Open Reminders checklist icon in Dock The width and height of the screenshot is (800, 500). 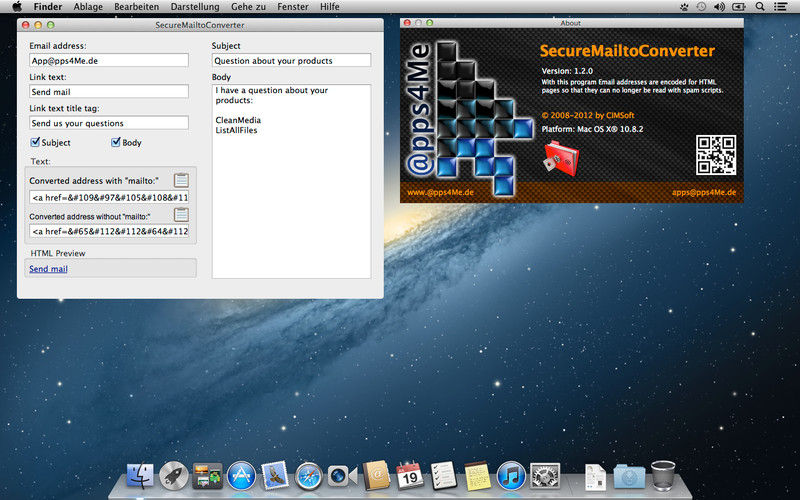click(x=443, y=476)
